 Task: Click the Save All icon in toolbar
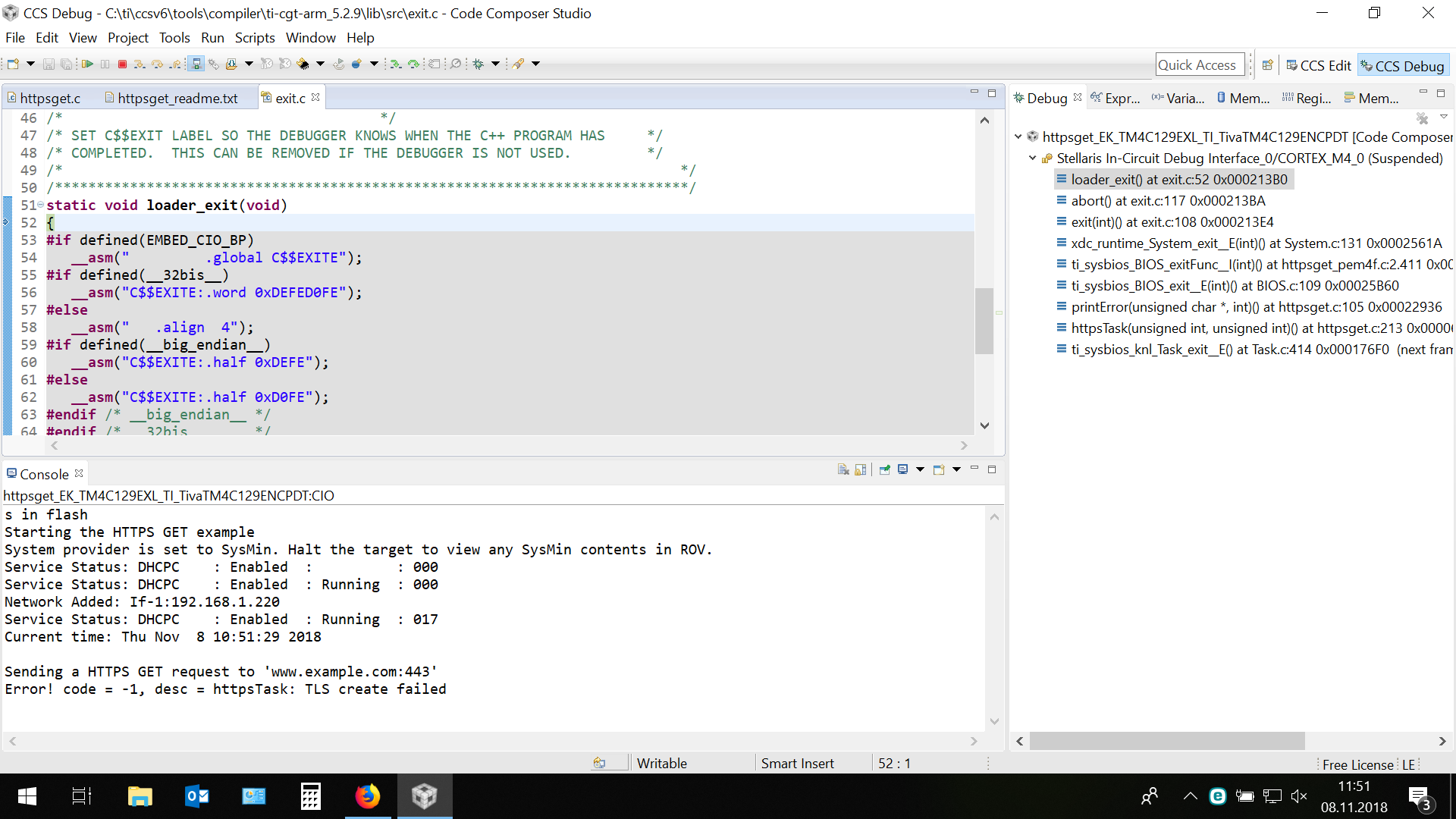[x=67, y=64]
